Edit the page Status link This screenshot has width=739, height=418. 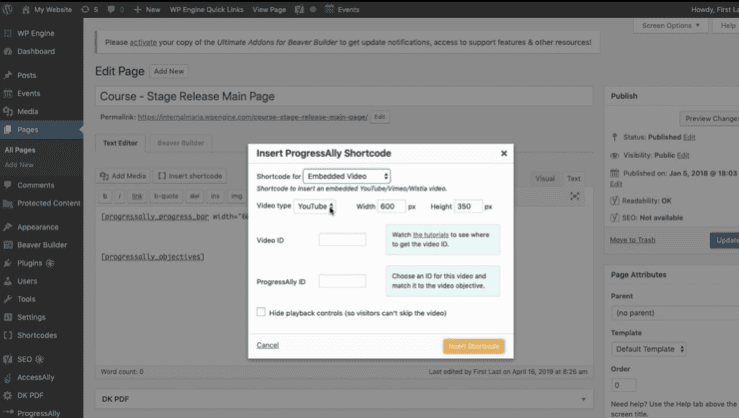click(689, 137)
